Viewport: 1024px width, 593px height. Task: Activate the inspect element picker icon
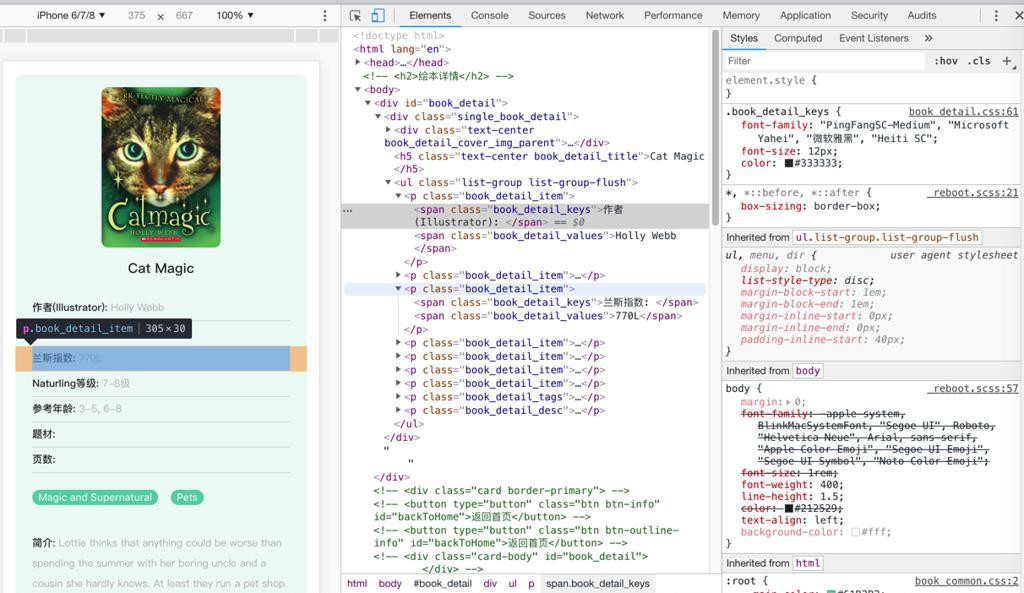(x=355, y=16)
